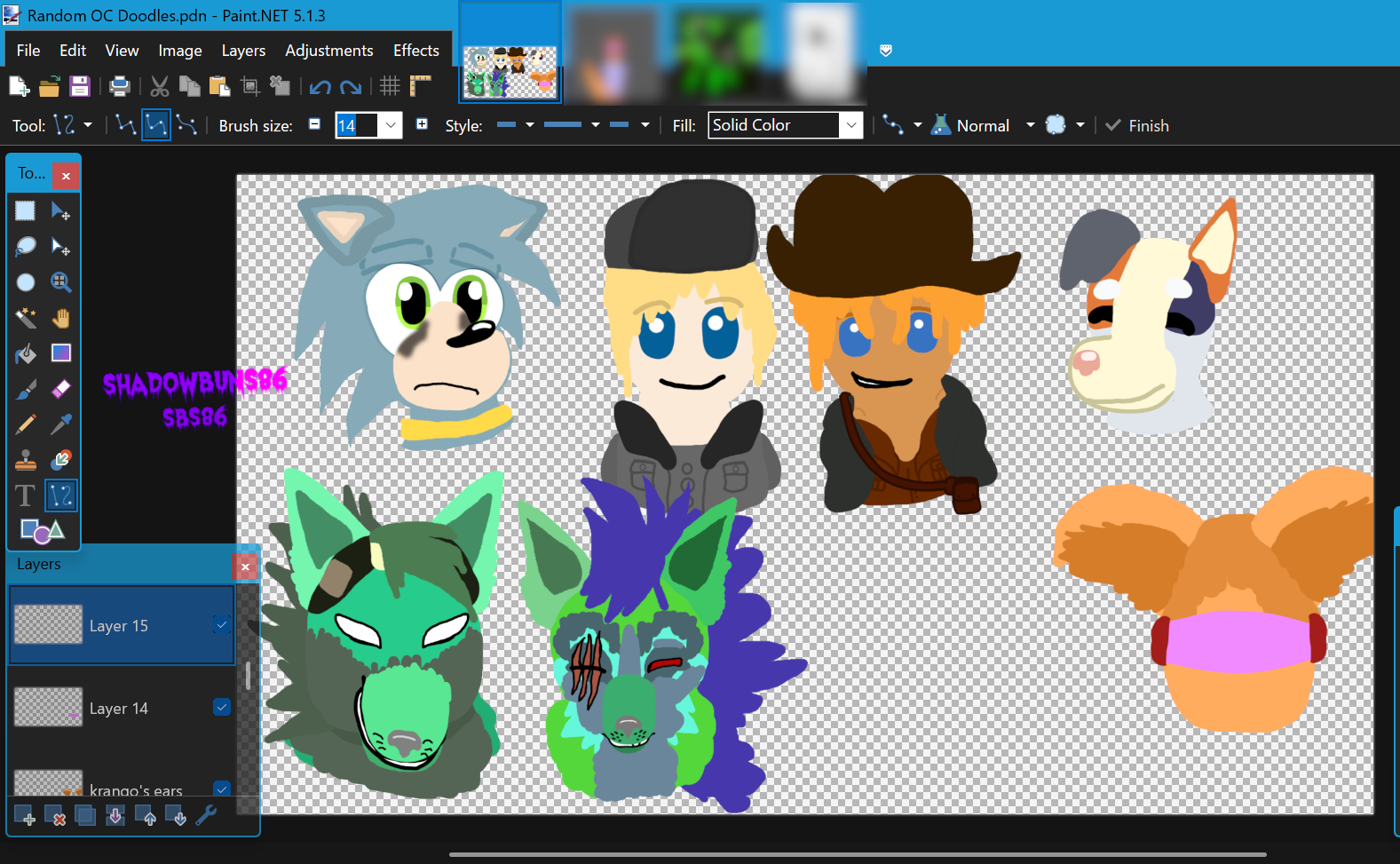Open the Layers menu

243,51
